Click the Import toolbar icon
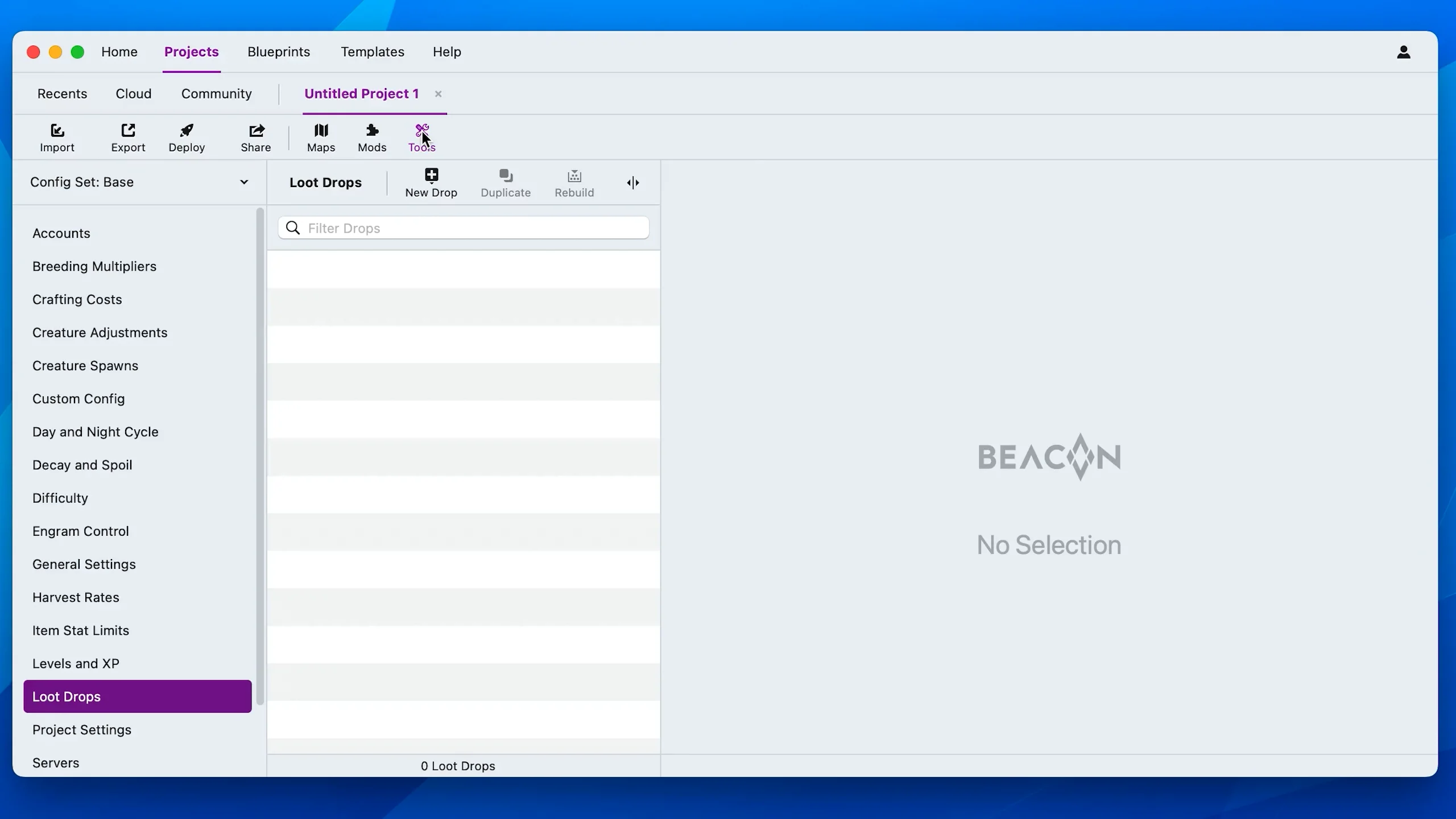Viewport: 1456px width, 819px height. [x=57, y=131]
